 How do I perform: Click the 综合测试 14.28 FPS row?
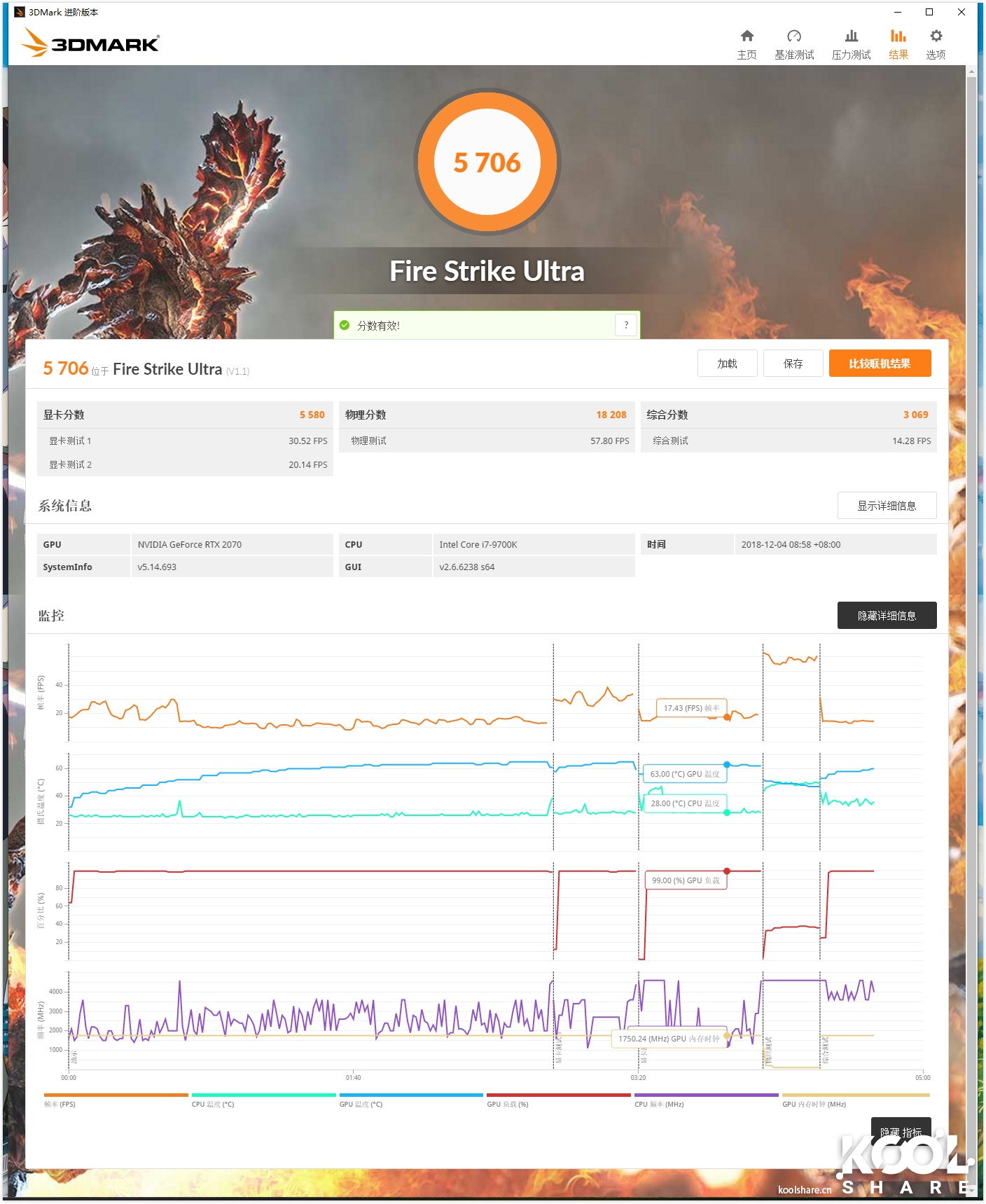coord(789,441)
